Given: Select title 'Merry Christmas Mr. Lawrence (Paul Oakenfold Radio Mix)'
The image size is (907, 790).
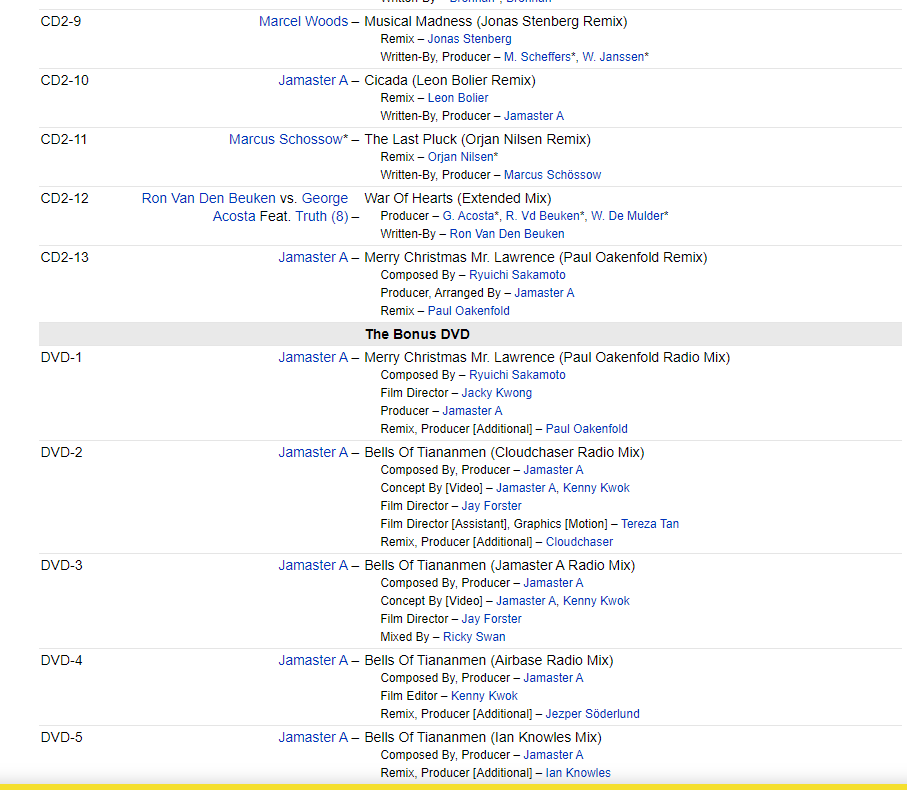Looking at the screenshot, I should [x=547, y=357].
